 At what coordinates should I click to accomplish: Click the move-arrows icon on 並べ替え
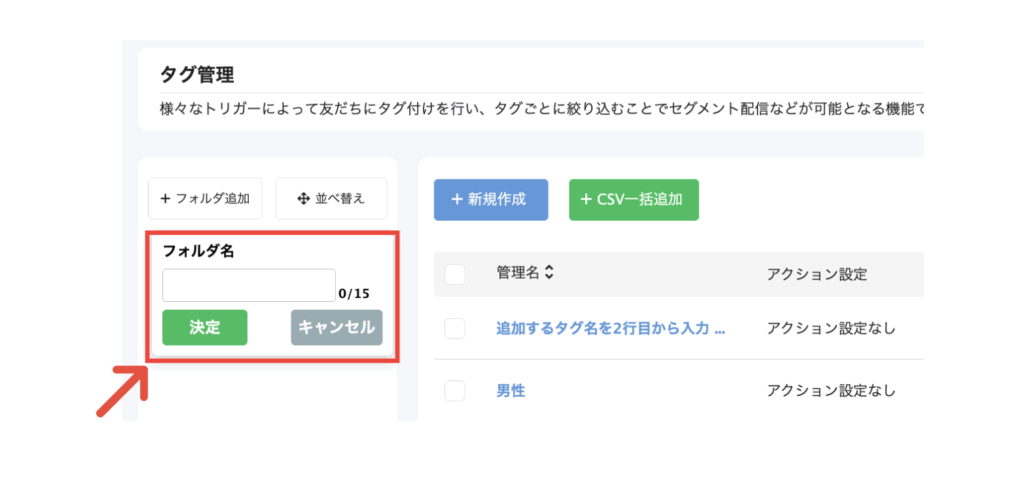click(303, 199)
